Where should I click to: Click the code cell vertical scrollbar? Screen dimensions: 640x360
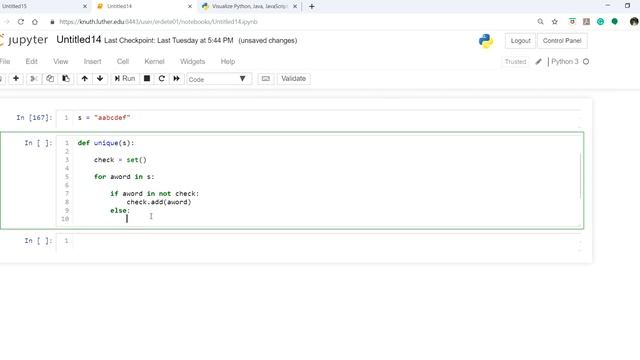pos(580,176)
